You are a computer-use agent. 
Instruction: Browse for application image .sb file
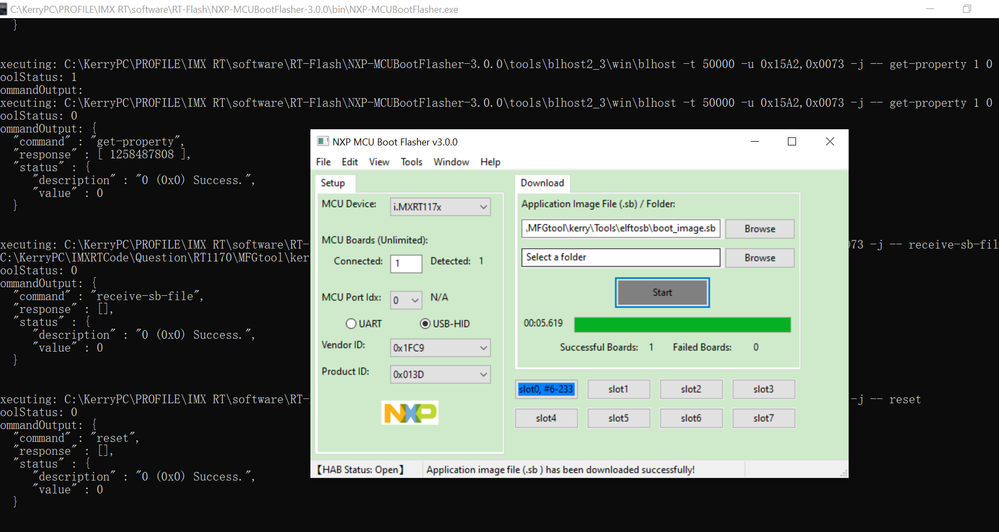pyautogui.click(x=760, y=229)
